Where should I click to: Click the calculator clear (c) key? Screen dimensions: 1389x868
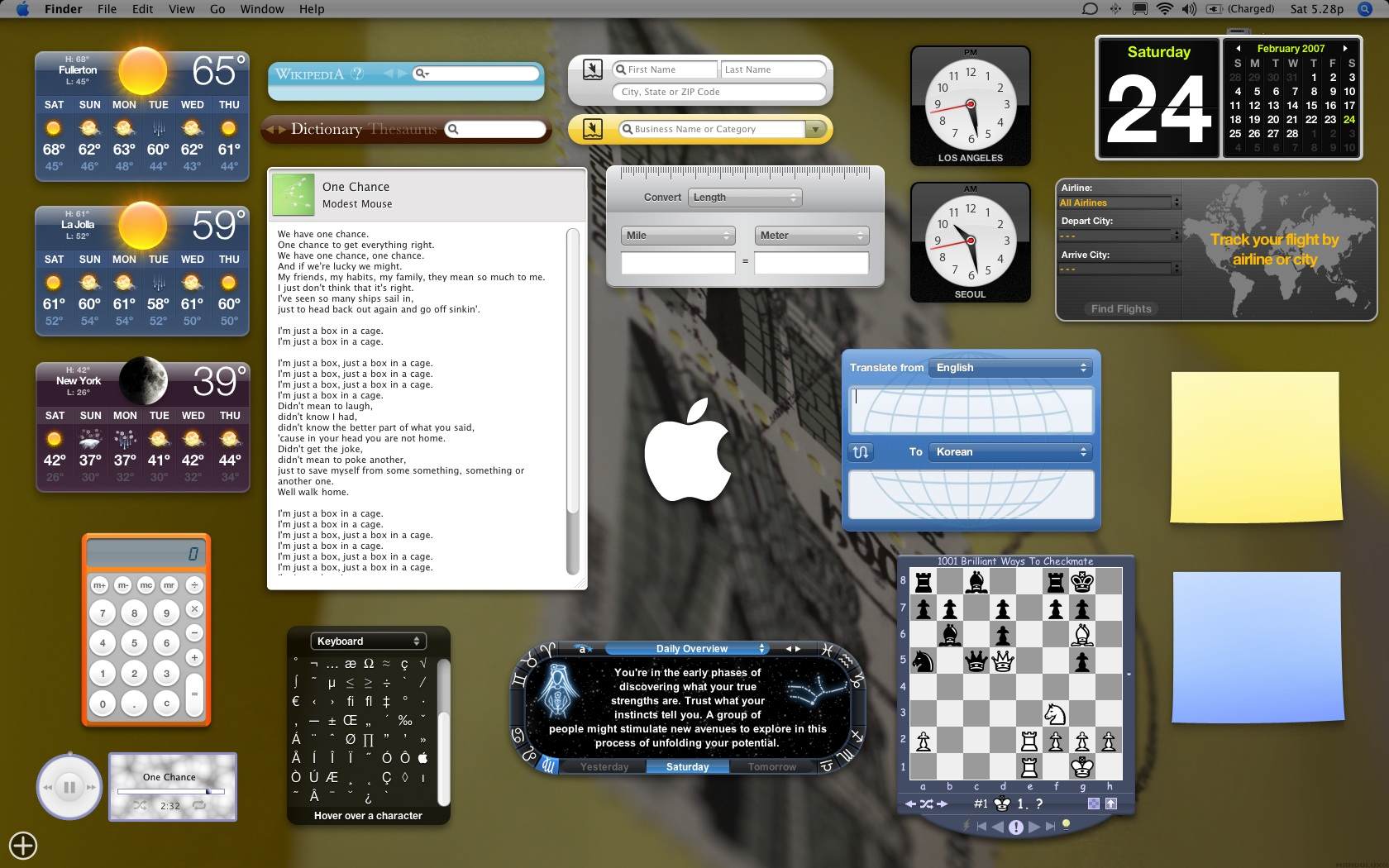click(x=166, y=703)
